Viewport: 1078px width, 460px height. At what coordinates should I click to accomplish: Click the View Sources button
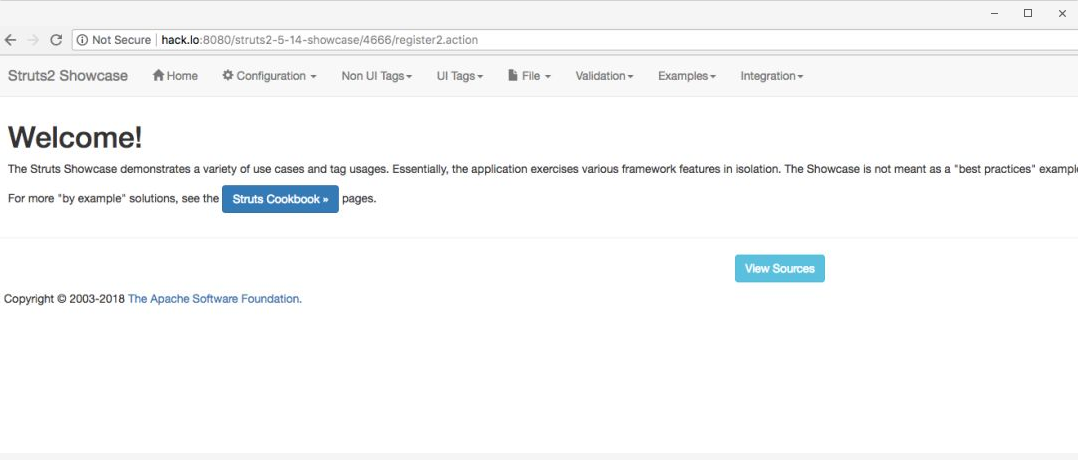[x=780, y=269]
